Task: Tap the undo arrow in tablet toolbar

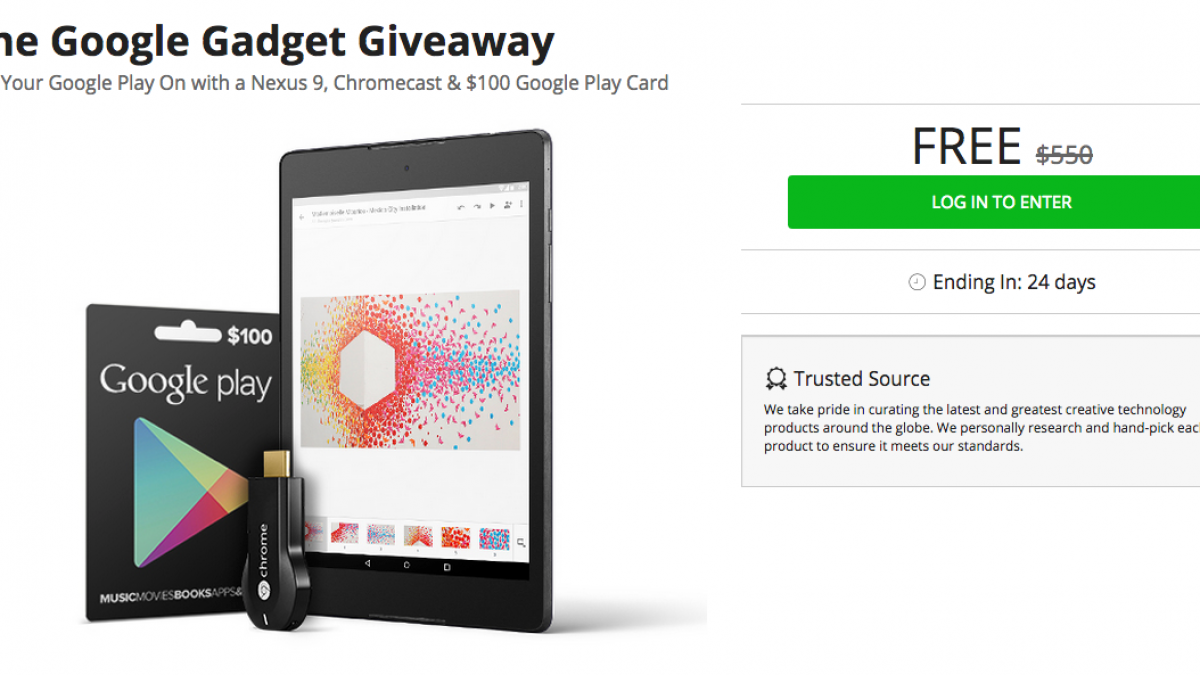Action: click(461, 207)
